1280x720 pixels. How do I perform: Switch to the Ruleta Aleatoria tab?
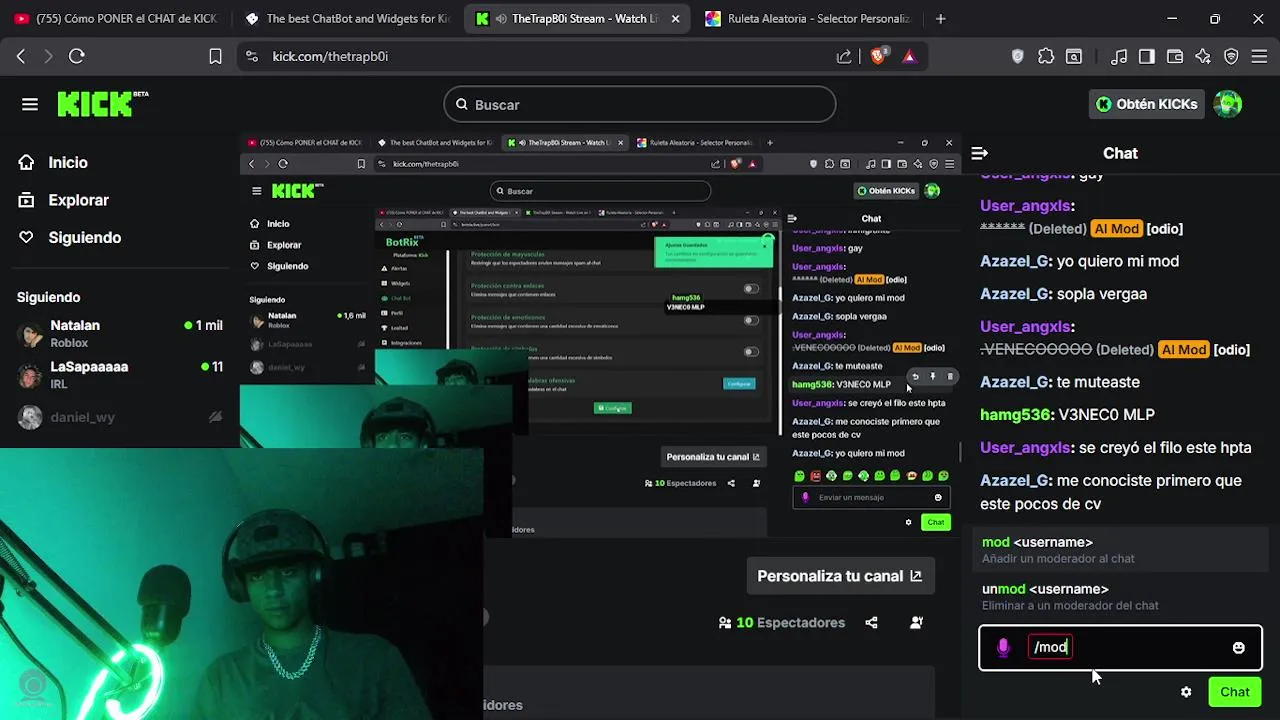(x=808, y=18)
